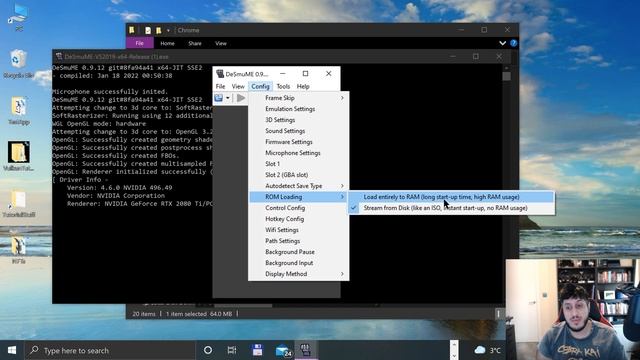Image resolution: width=640 pixels, height=360 pixels.
Task: Click the console window title icon
Action: tap(59, 56)
